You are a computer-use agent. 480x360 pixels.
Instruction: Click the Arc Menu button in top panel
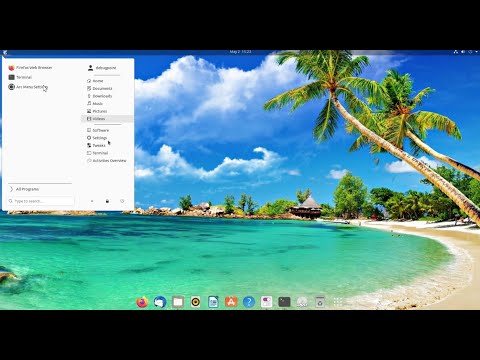[x=5, y=52]
